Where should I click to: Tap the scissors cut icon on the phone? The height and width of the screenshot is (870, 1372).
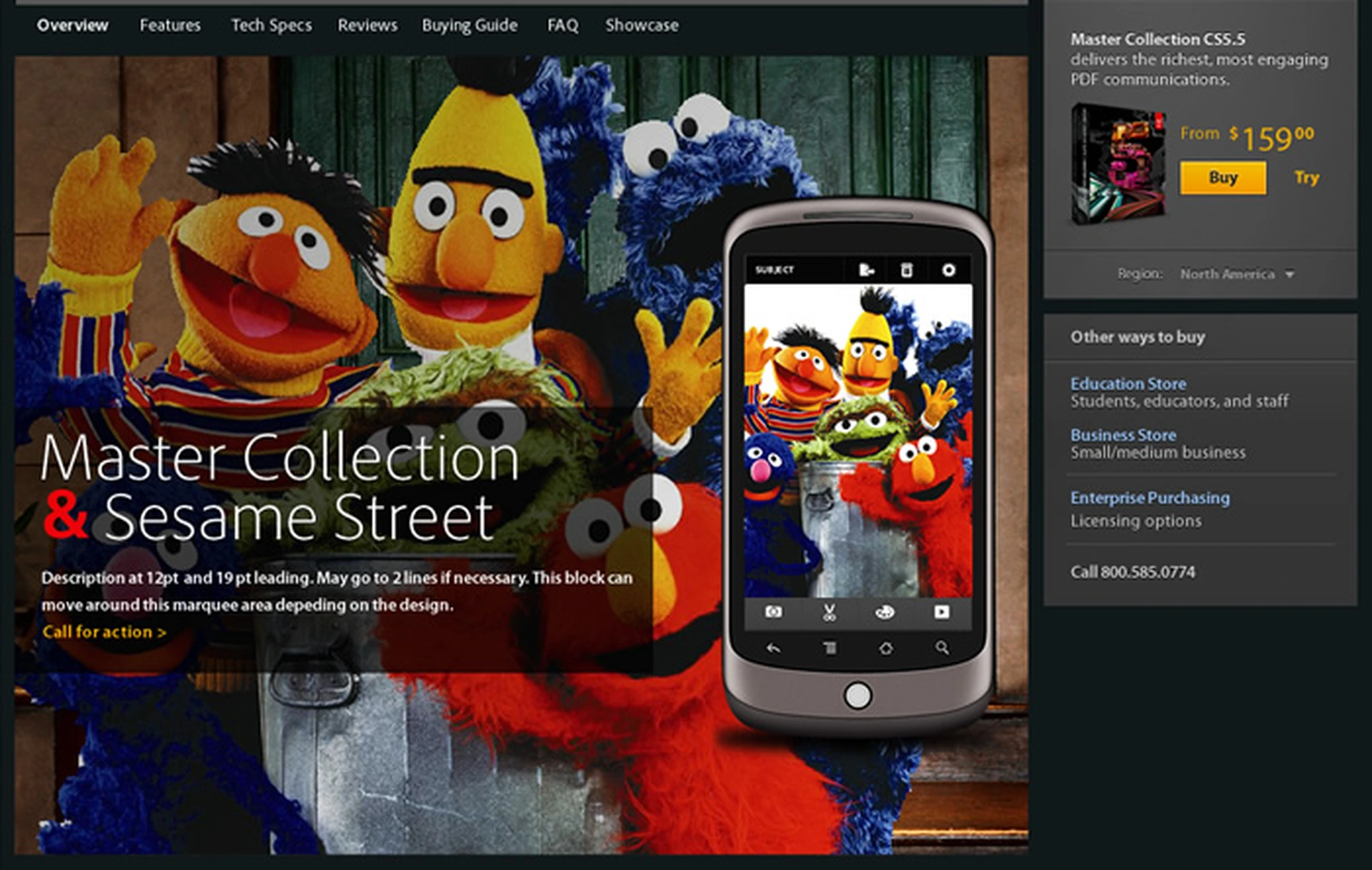pyautogui.click(x=829, y=612)
